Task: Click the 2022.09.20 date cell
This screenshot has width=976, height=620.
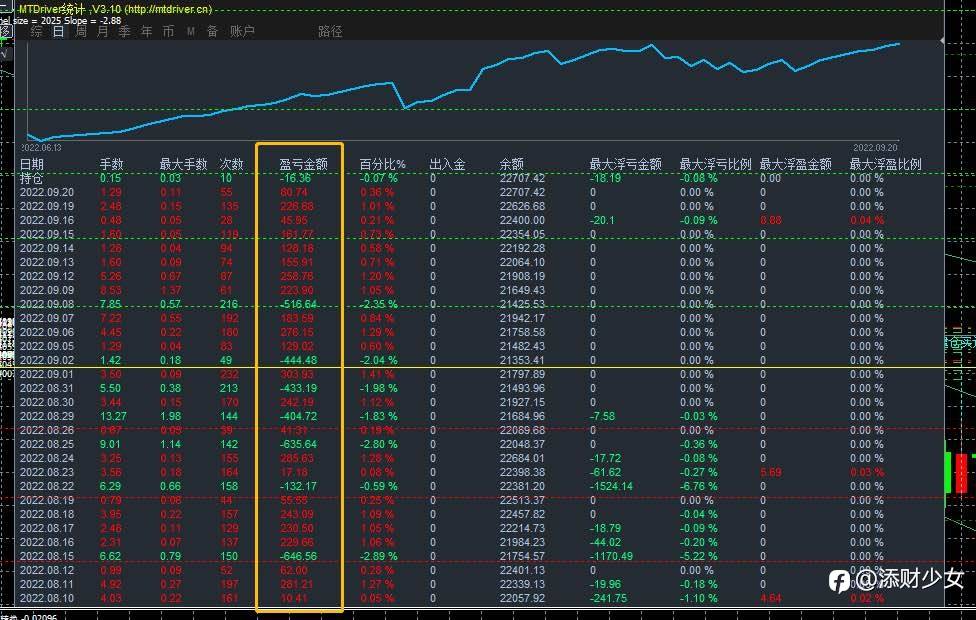Action: click(47, 192)
